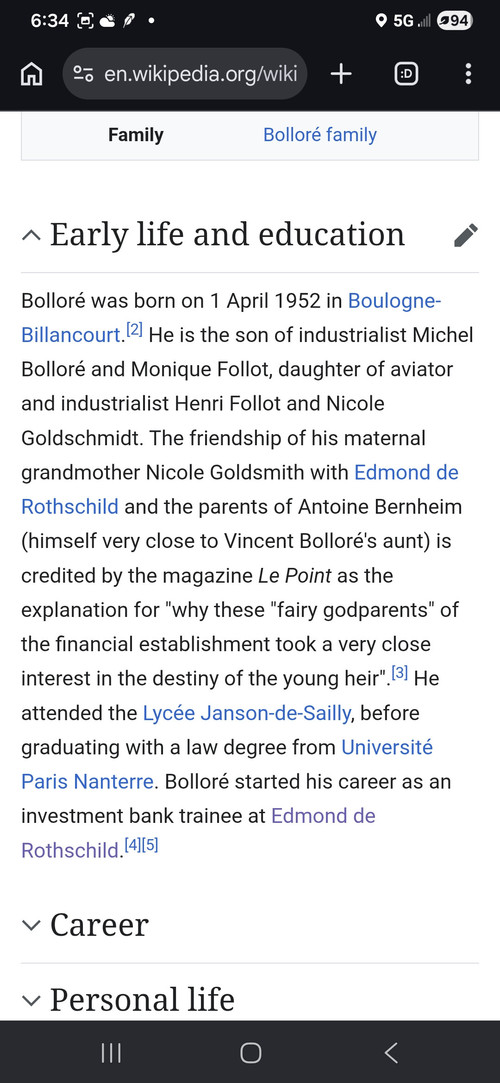Follow the Boulogne-Billancourt link
This screenshot has height=1083, width=500.
click(231, 318)
